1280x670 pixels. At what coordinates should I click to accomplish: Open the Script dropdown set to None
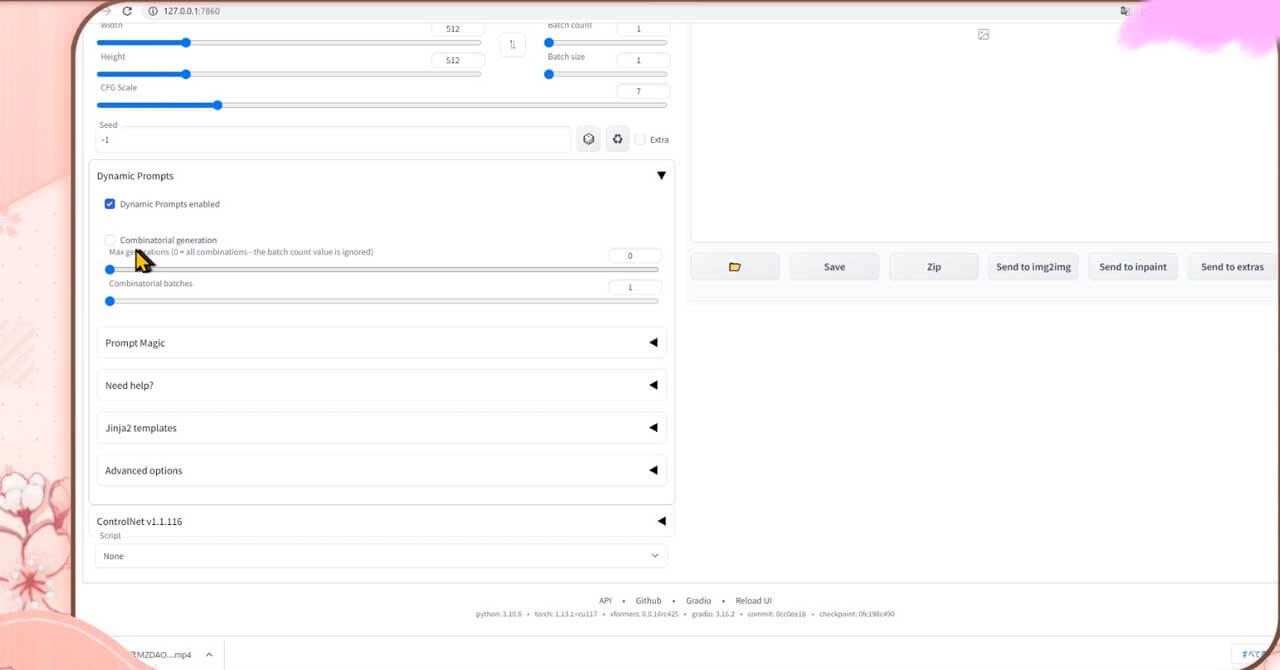click(381, 556)
